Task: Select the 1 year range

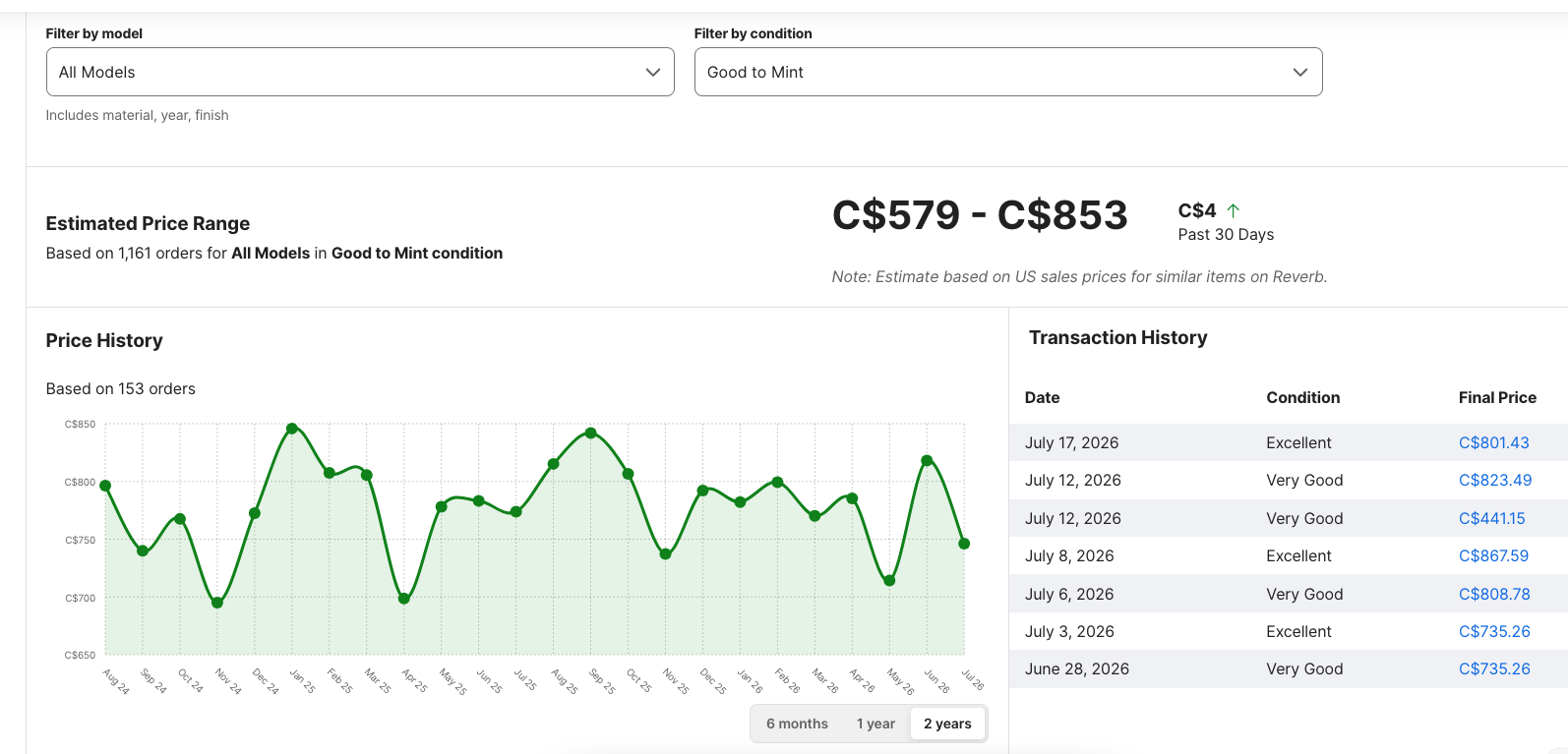Action: [875, 724]
